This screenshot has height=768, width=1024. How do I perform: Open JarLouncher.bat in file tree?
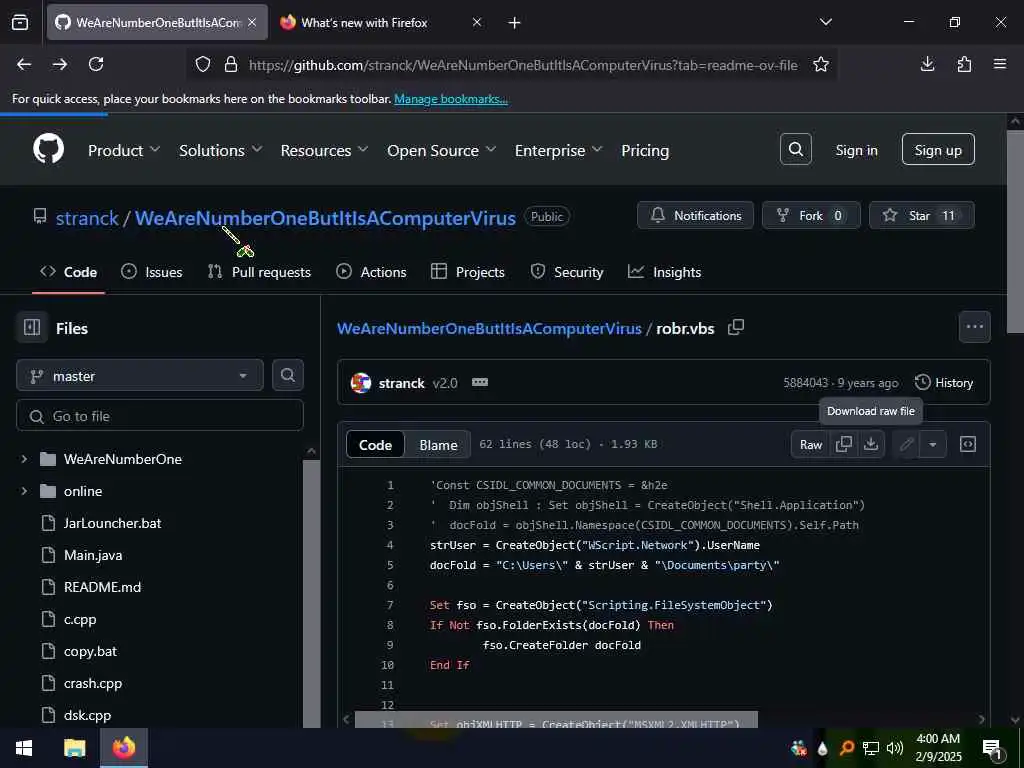tap(112, 523)
